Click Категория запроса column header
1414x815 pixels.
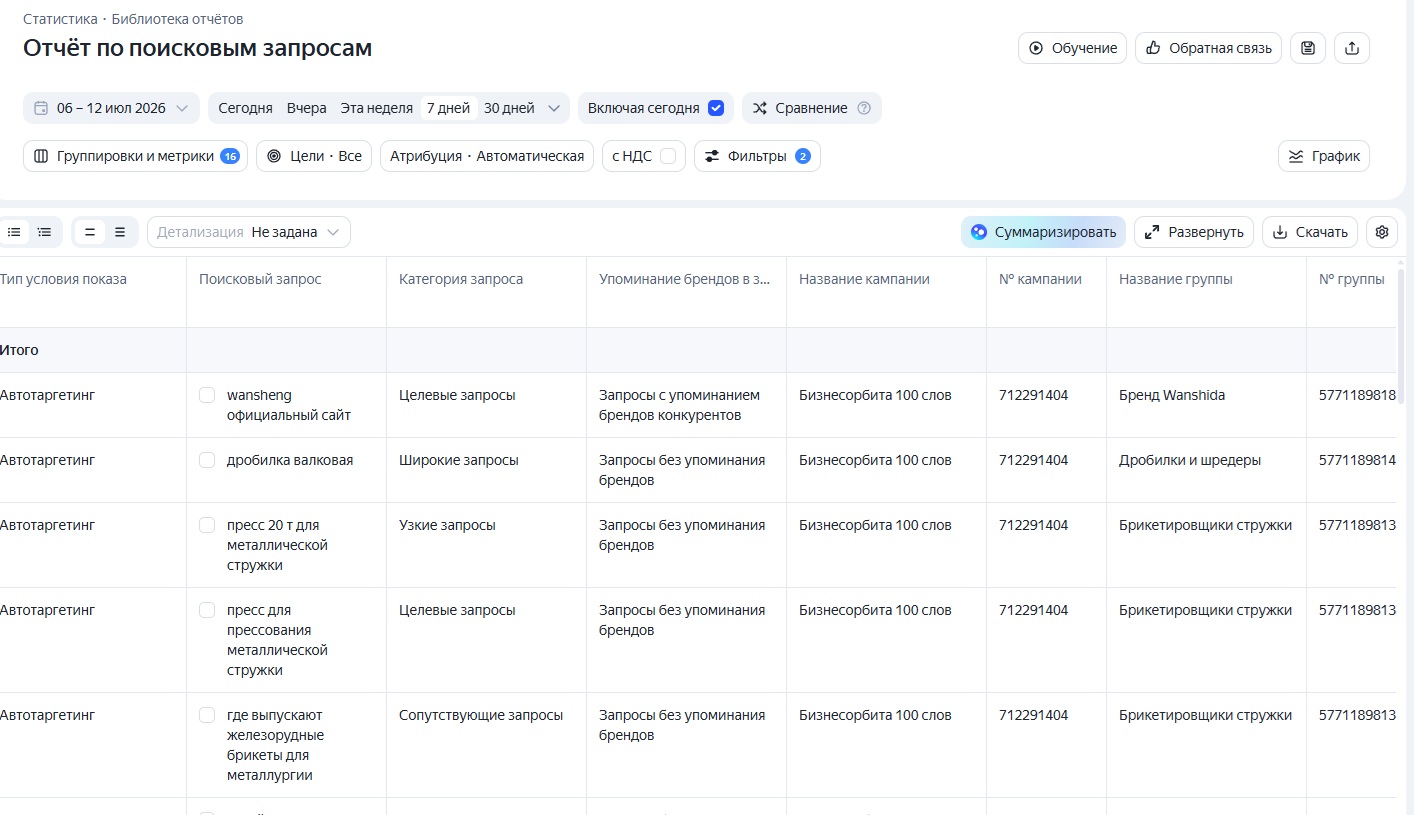click(461, 279)
